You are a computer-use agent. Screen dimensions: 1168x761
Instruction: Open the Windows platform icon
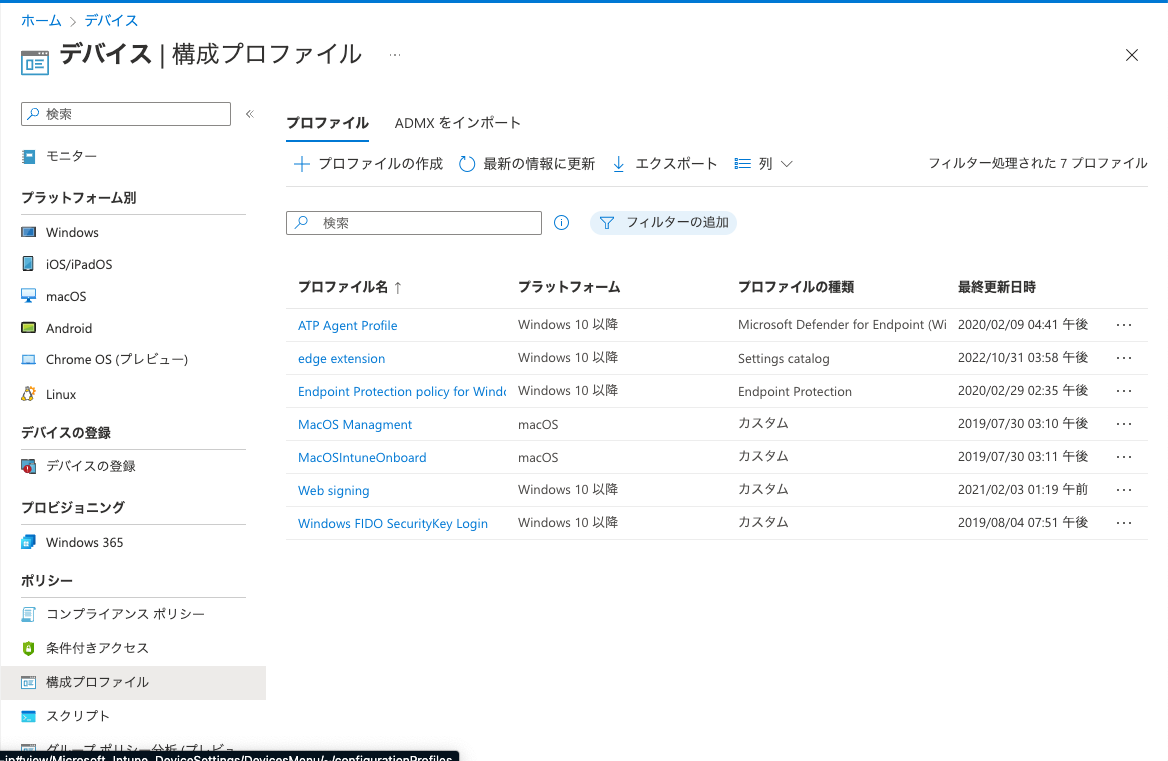point(28,232)
